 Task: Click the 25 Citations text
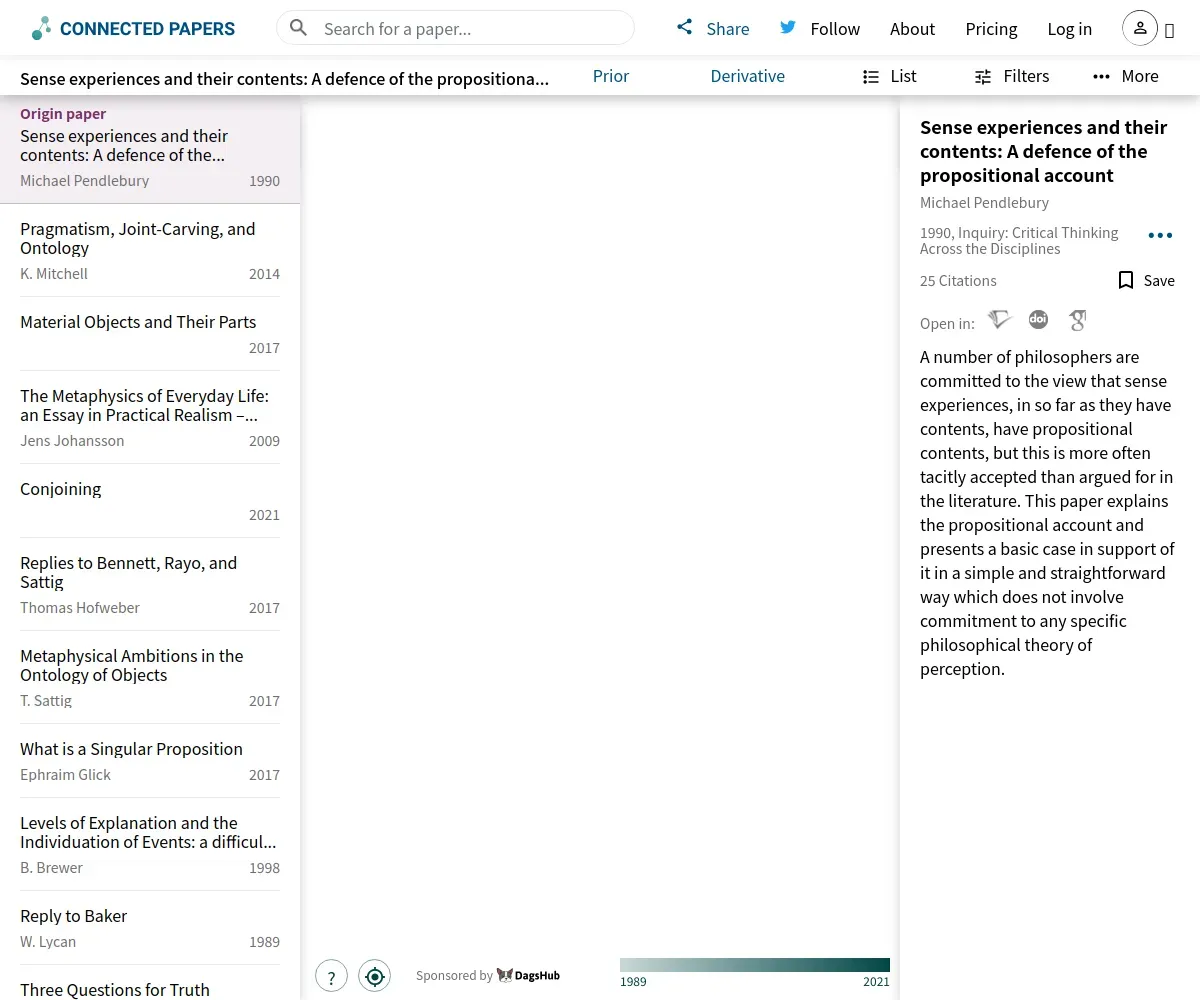(958, 281)
